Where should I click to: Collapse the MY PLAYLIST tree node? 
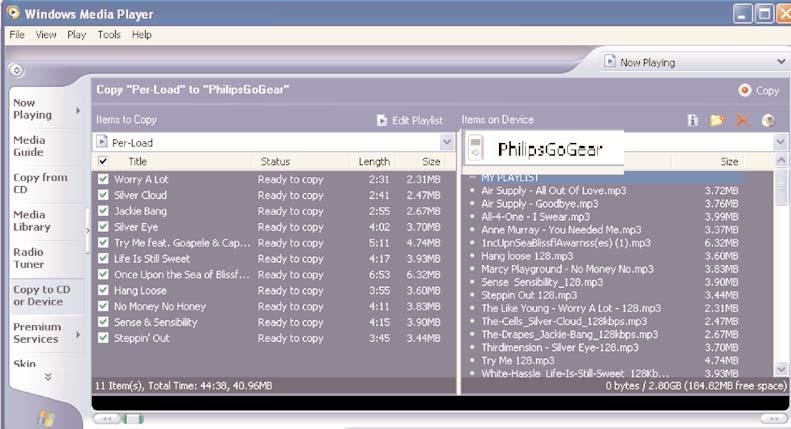473,177
